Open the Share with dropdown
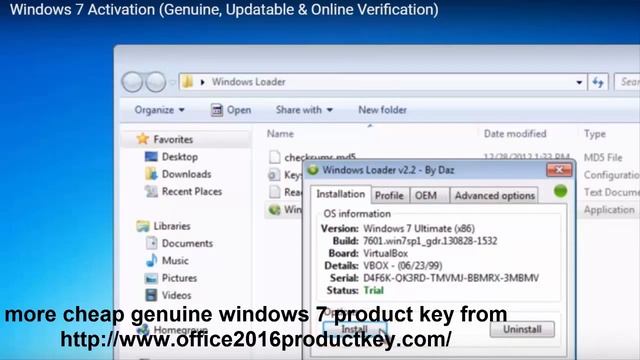Screen dimensions: 640x360 304,110
